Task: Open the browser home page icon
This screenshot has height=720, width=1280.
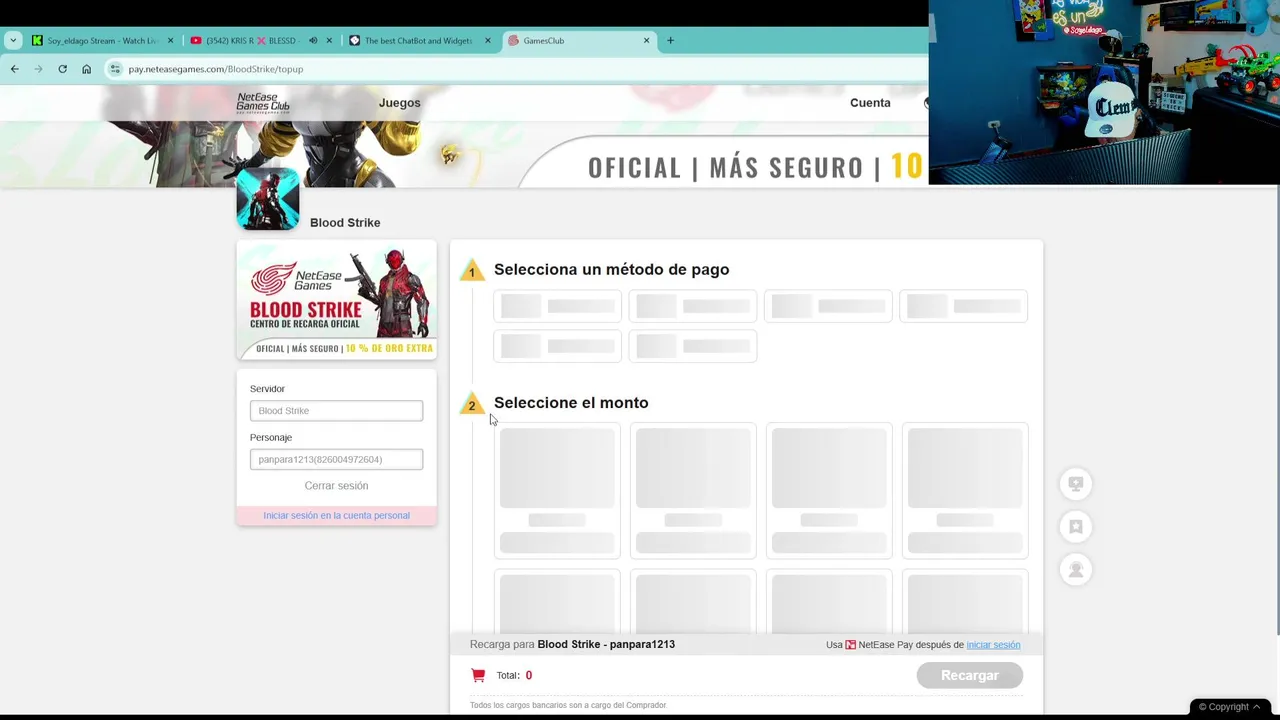Action: [86, 69]
